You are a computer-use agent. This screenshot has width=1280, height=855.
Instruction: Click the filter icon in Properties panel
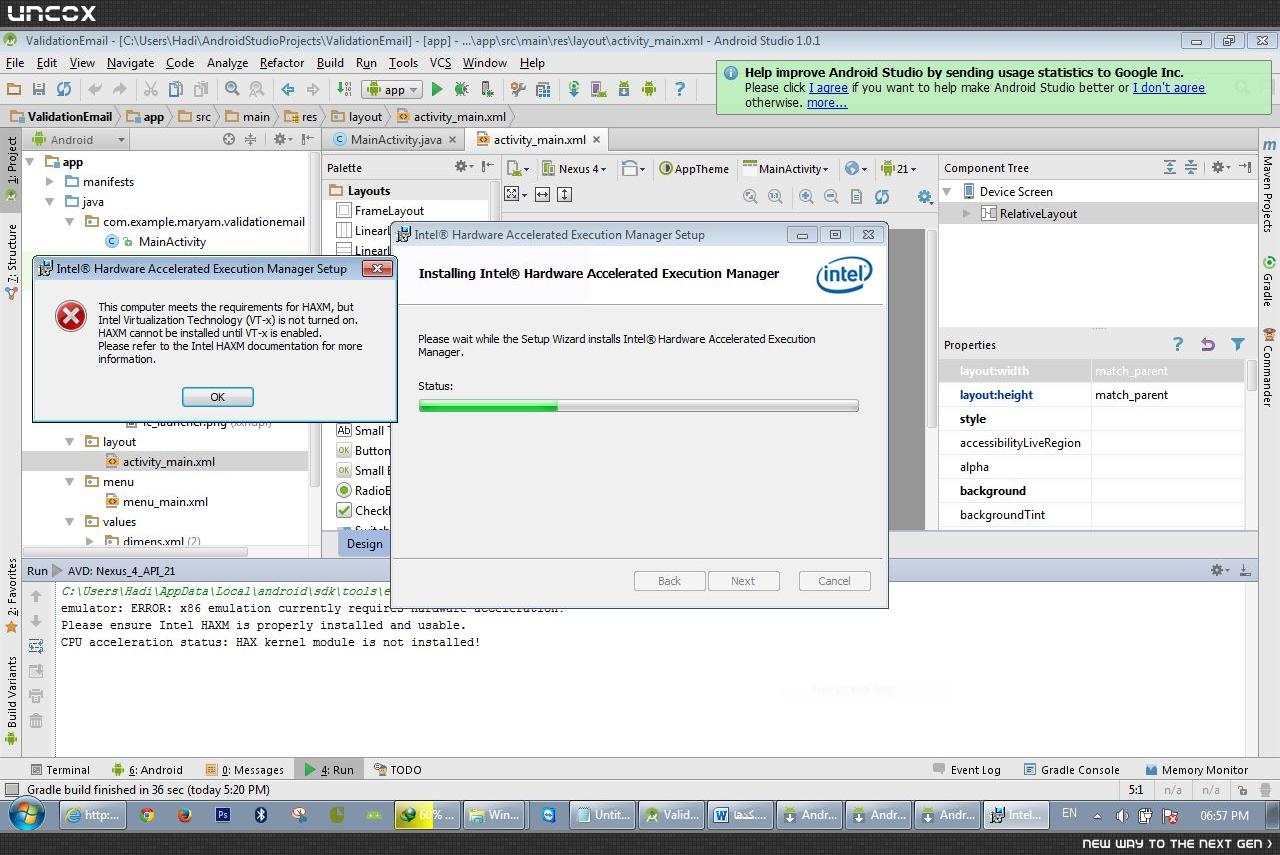coord(1238,345)
